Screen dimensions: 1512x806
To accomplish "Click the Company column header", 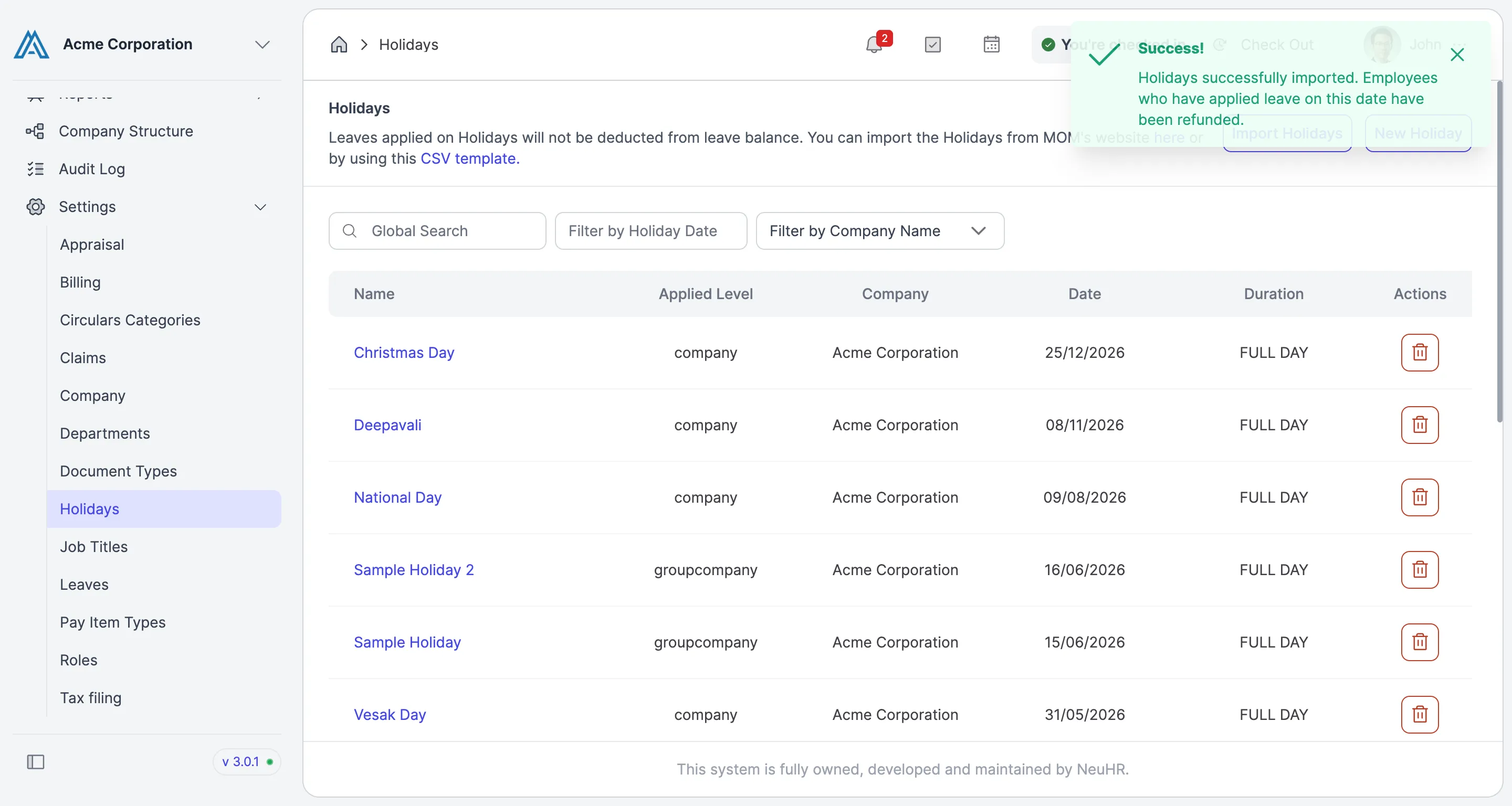I will pos(895,294).
